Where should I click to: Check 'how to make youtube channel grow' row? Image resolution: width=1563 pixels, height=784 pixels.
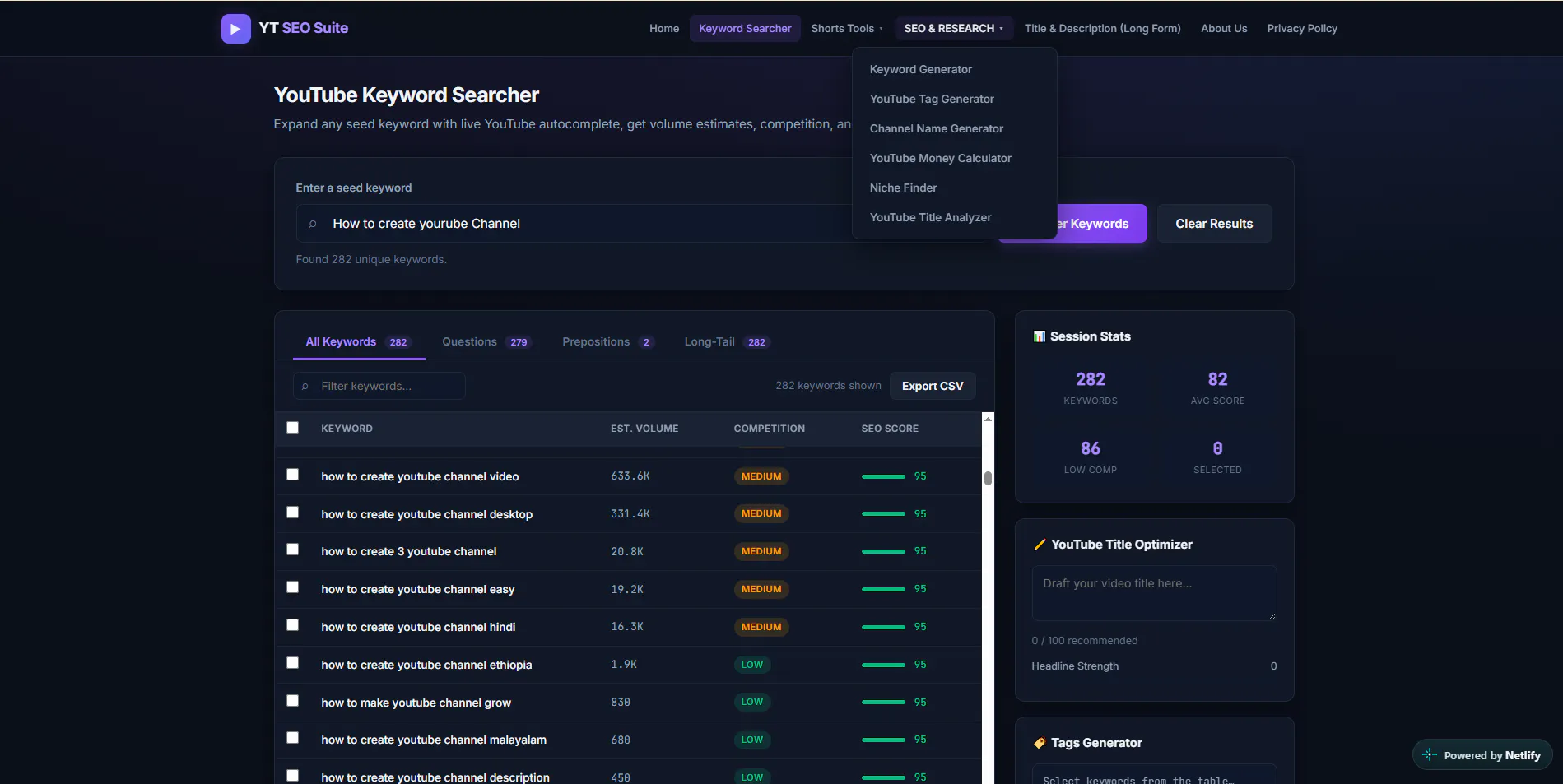[x=292, y=701]
